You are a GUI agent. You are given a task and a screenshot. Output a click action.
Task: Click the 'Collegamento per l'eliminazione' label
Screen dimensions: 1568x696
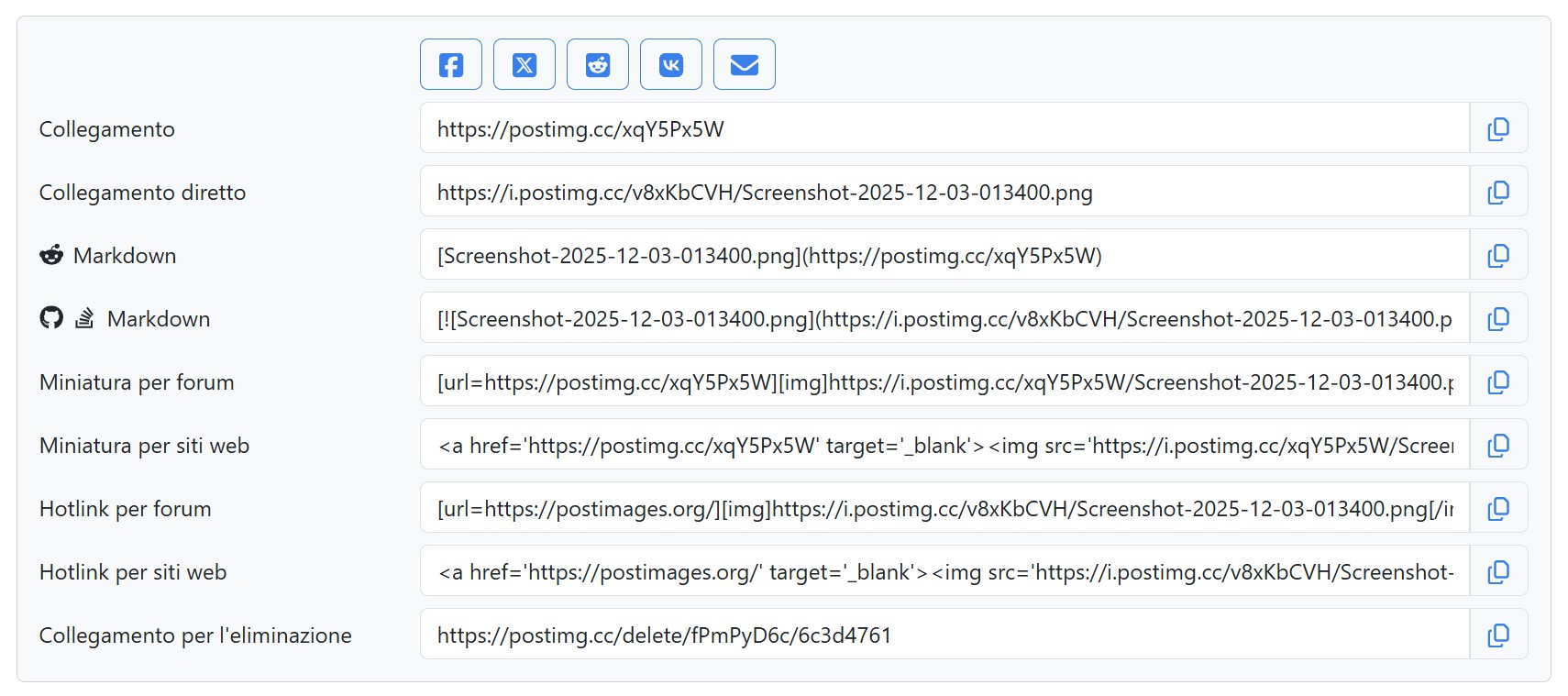point(195,635)
